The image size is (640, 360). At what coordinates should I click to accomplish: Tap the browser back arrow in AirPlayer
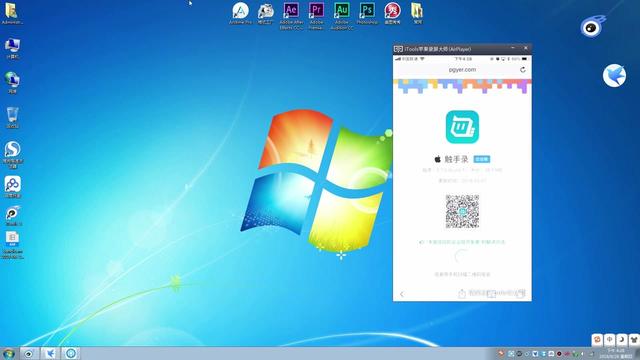[402, 294]
